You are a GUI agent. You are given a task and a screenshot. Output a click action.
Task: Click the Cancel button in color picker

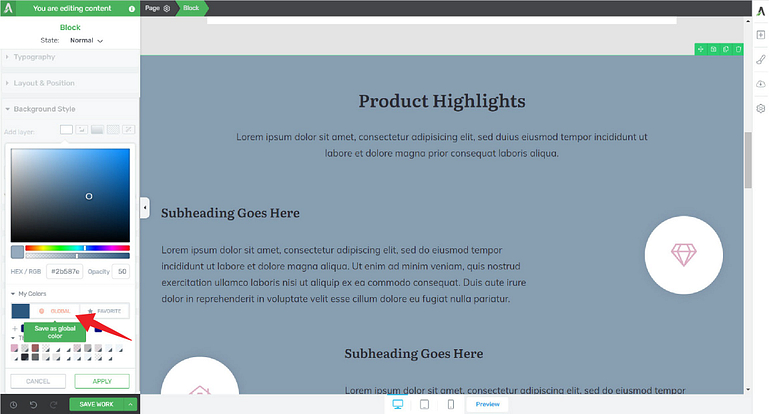(x=38, y=381)
